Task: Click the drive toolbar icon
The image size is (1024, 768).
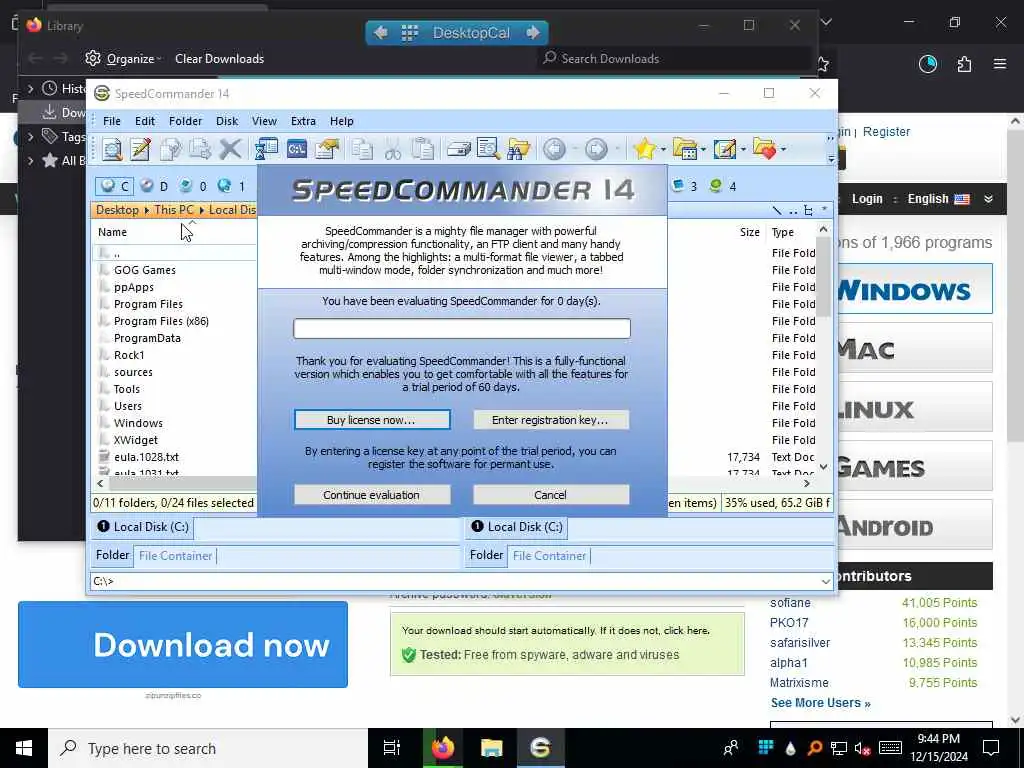Action: tap(458, 149)
